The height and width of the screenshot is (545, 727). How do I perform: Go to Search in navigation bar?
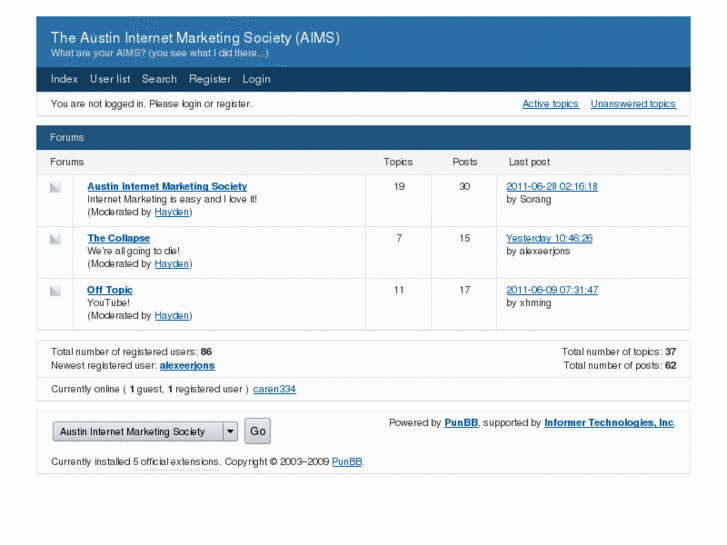coord(159,79)
